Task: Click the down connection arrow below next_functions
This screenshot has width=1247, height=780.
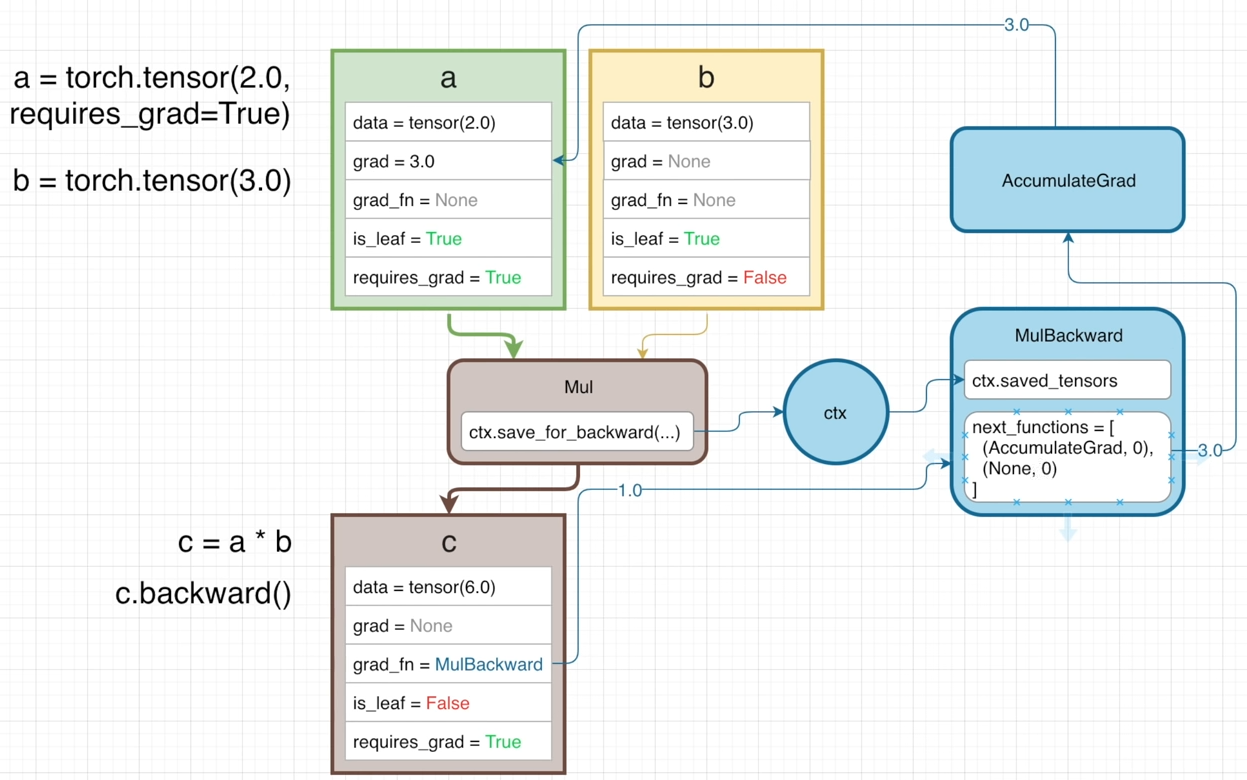Action: pos(1068,527)
